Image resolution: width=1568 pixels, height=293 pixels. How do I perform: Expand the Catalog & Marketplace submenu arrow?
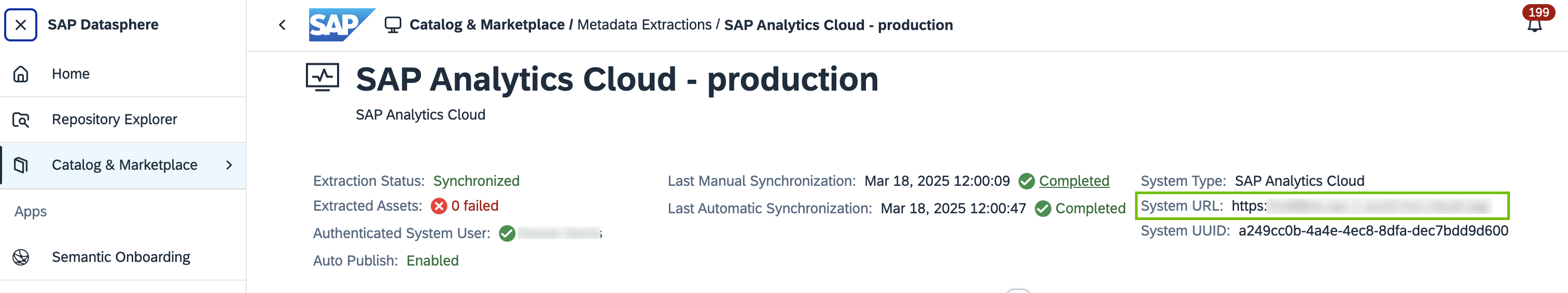click(229, 165)
